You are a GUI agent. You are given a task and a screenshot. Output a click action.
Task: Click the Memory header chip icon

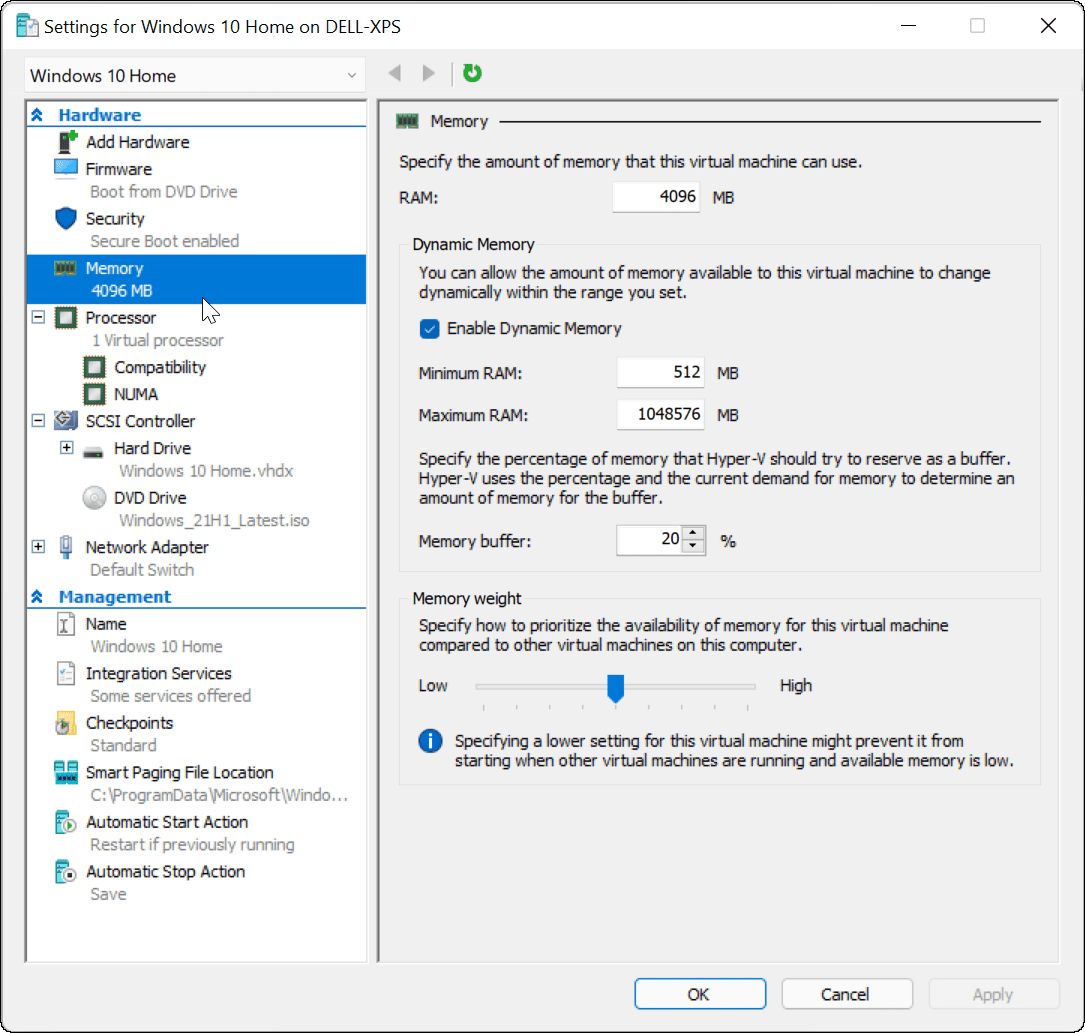pyautogui.click(x=407, y=122)
